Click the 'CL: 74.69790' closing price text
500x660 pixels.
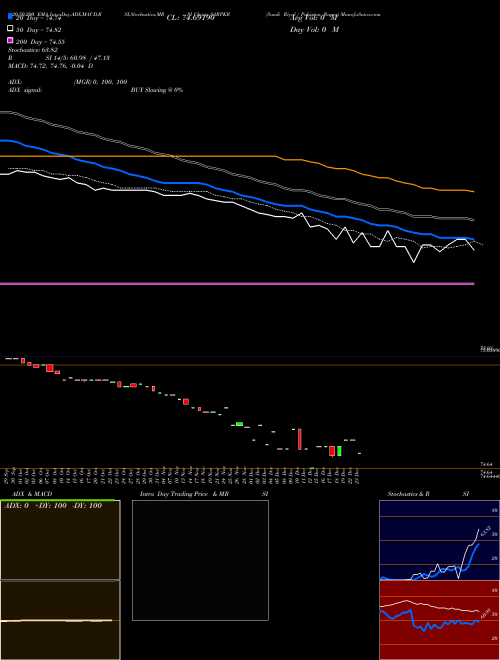coord(191,18)
